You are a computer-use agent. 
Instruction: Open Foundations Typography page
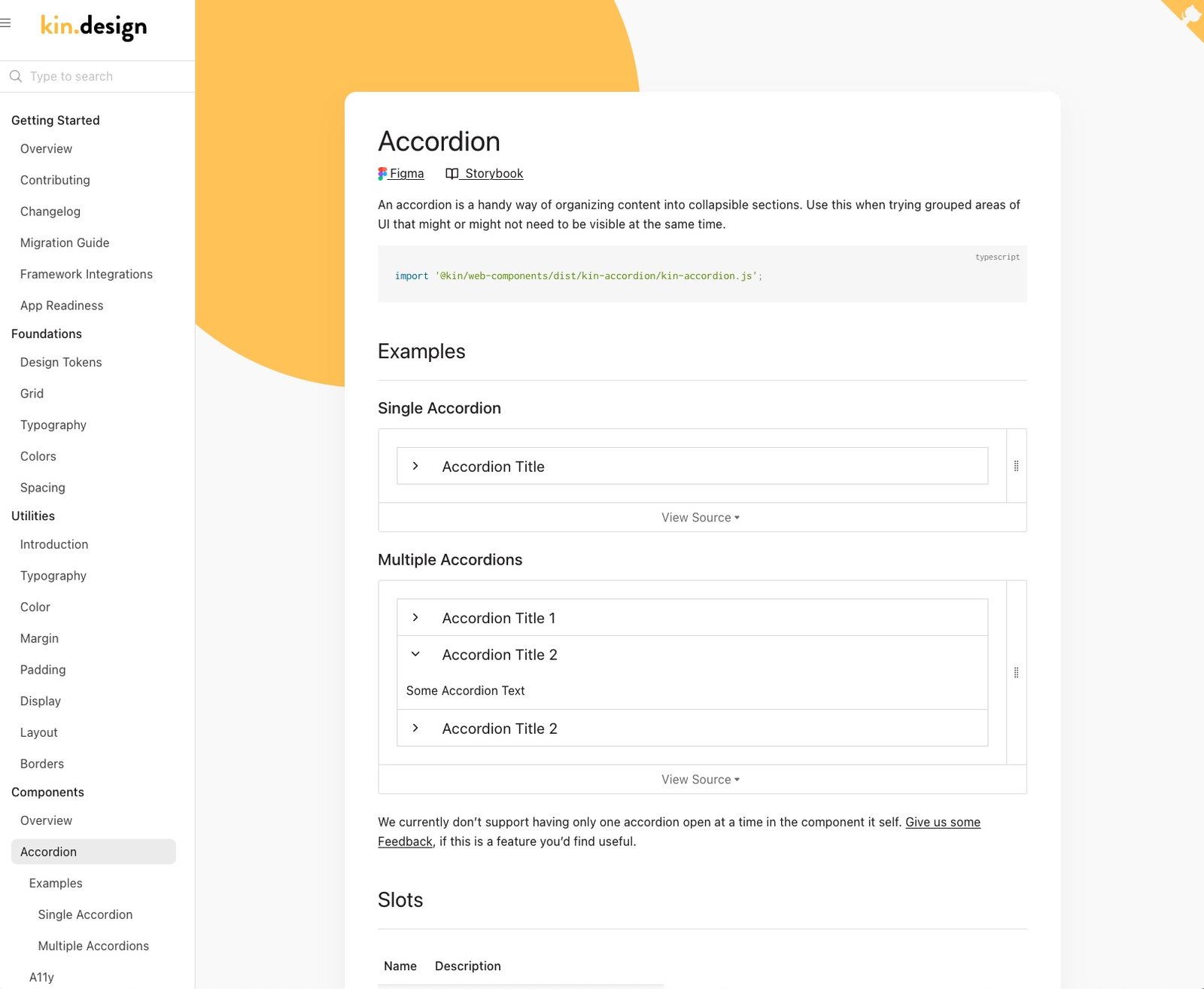point(53,425)
